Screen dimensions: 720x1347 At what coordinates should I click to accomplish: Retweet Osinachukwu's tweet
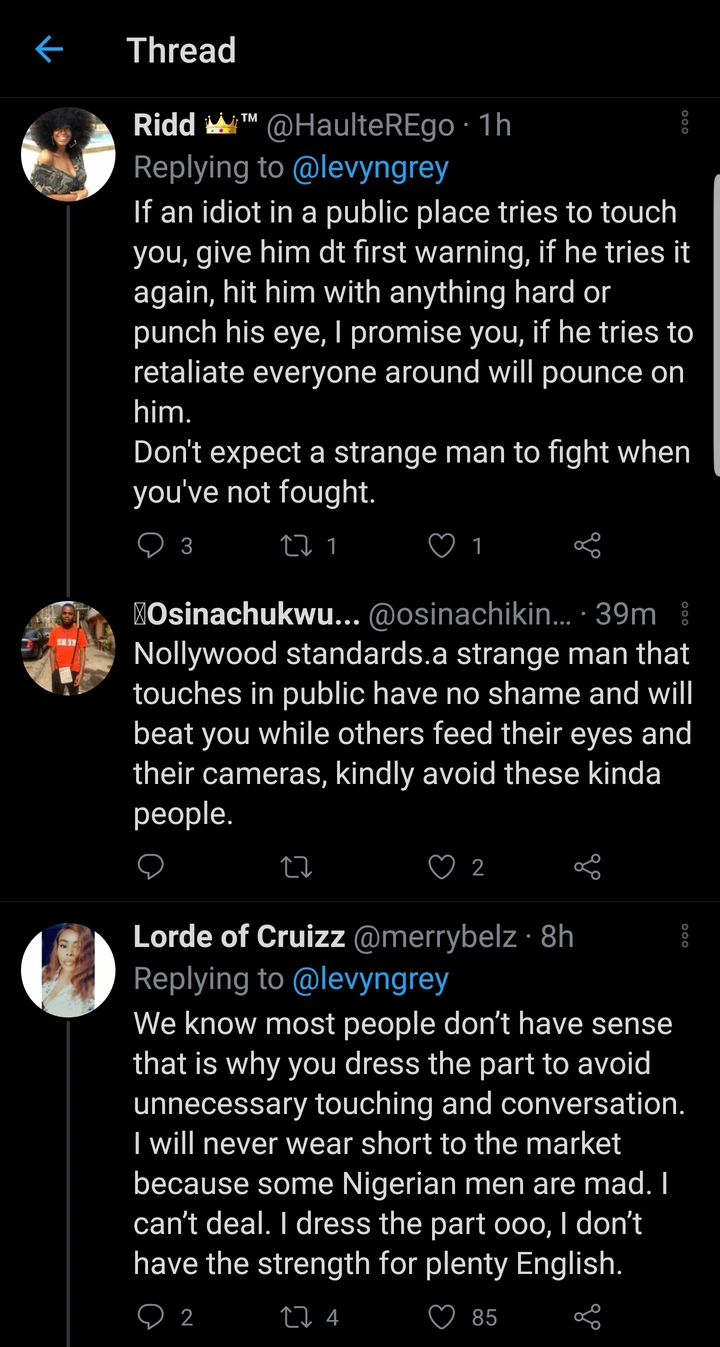[x=295, y=867]
